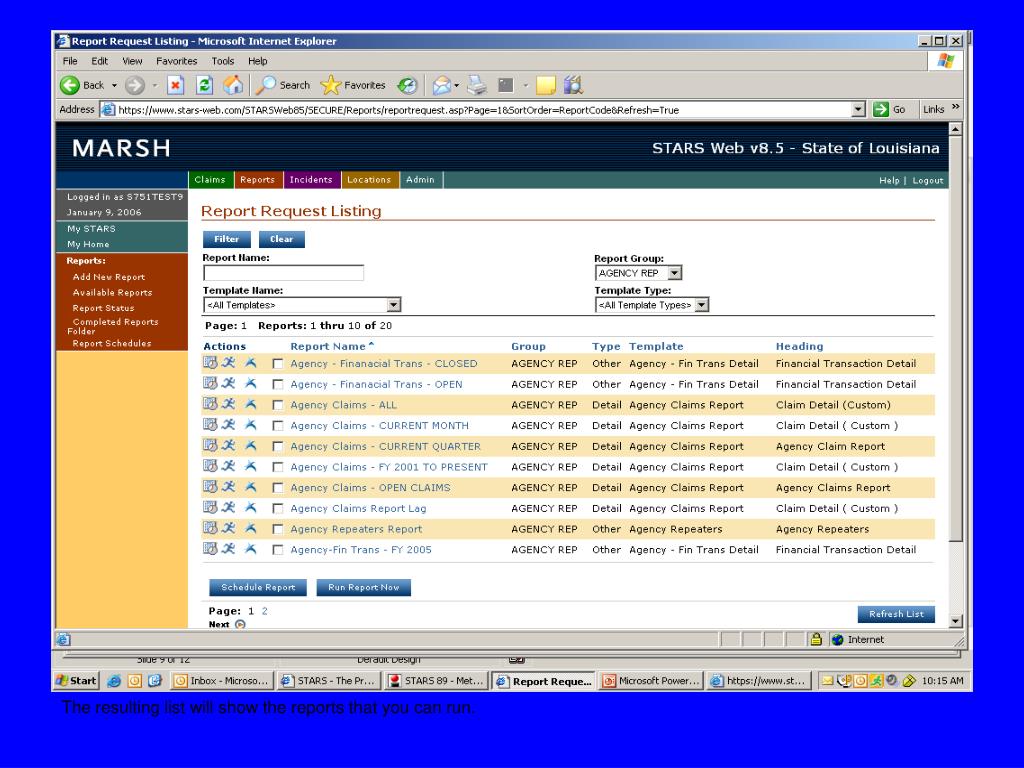The image size is (1024, 768).
Task: Click the third action icon for Agency Claims - CURRENT QUARTER
Action: point(251,446)
